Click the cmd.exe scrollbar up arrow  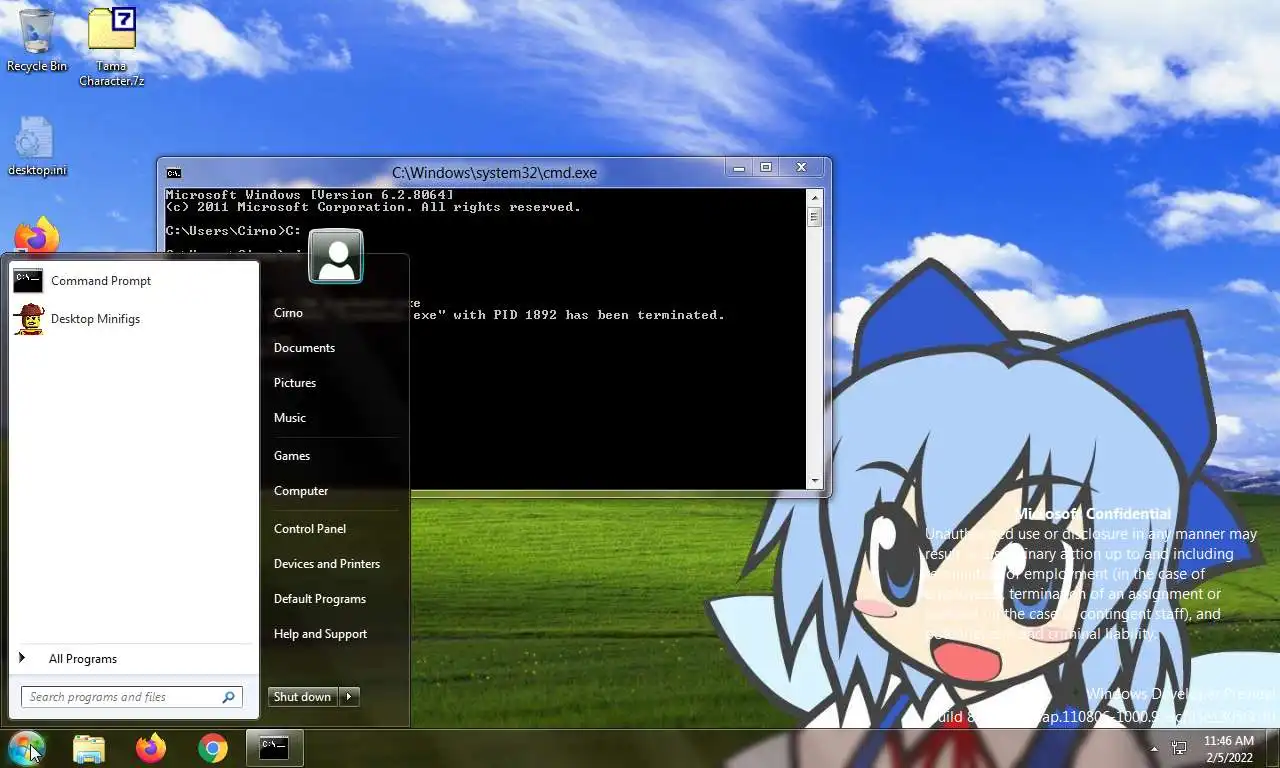(814, 197)
